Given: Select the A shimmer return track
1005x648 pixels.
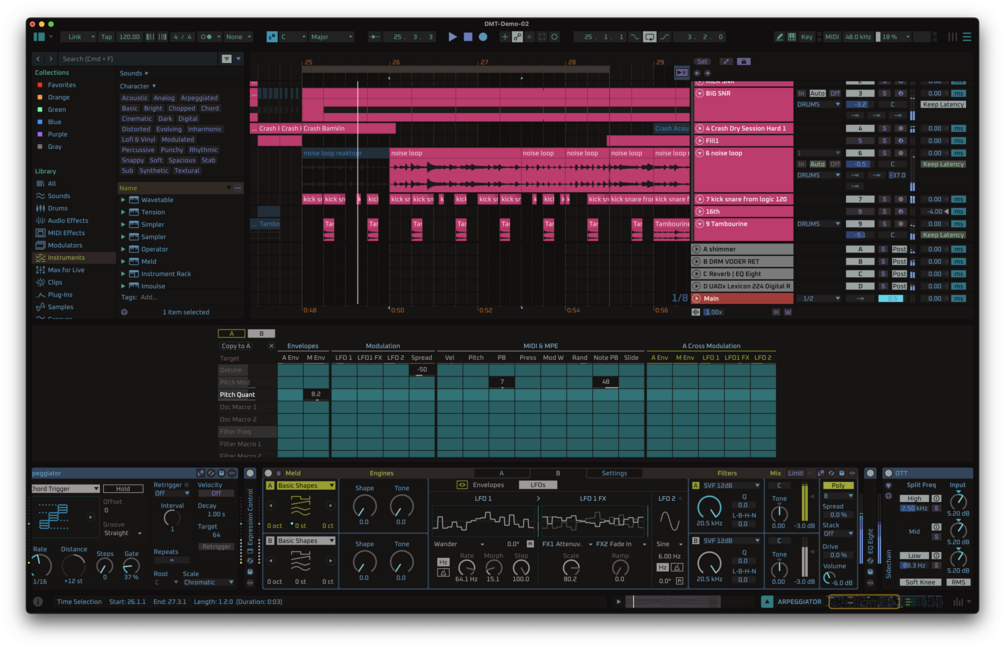Looking at the screenshot, I should (x=743, y=249).
